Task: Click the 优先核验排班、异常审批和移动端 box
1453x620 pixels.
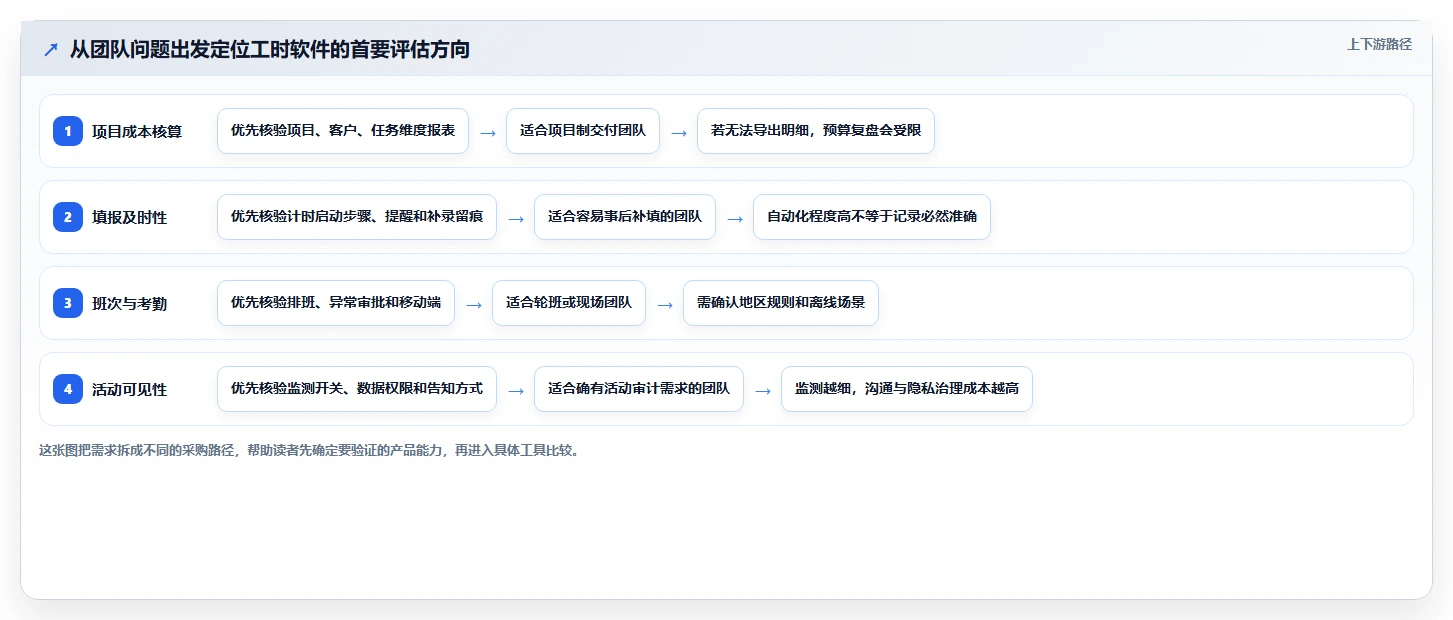Action: 336,303
